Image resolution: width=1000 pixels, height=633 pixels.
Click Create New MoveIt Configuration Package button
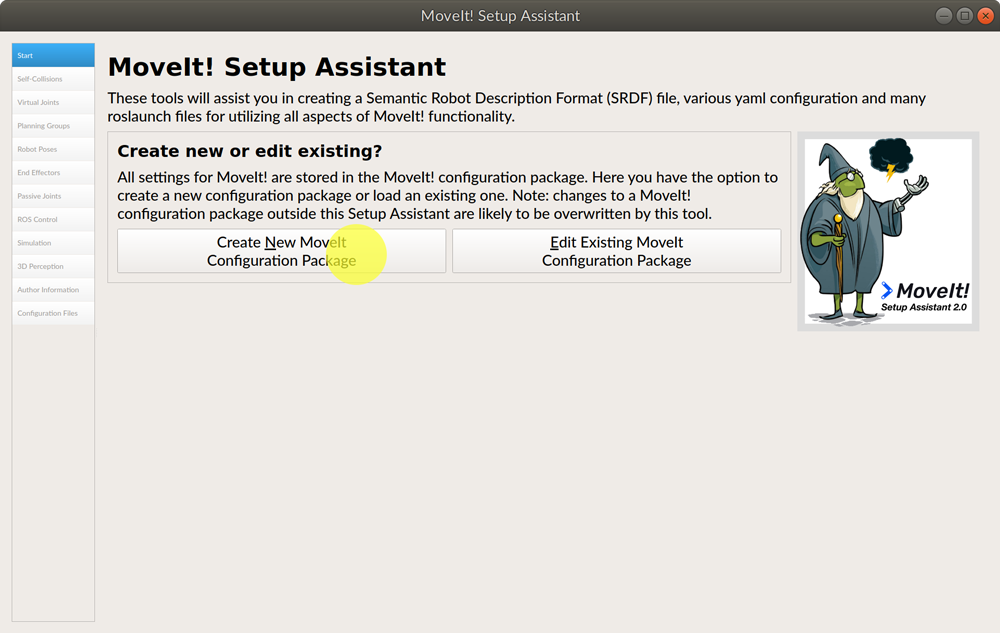[x=281, y=251]
